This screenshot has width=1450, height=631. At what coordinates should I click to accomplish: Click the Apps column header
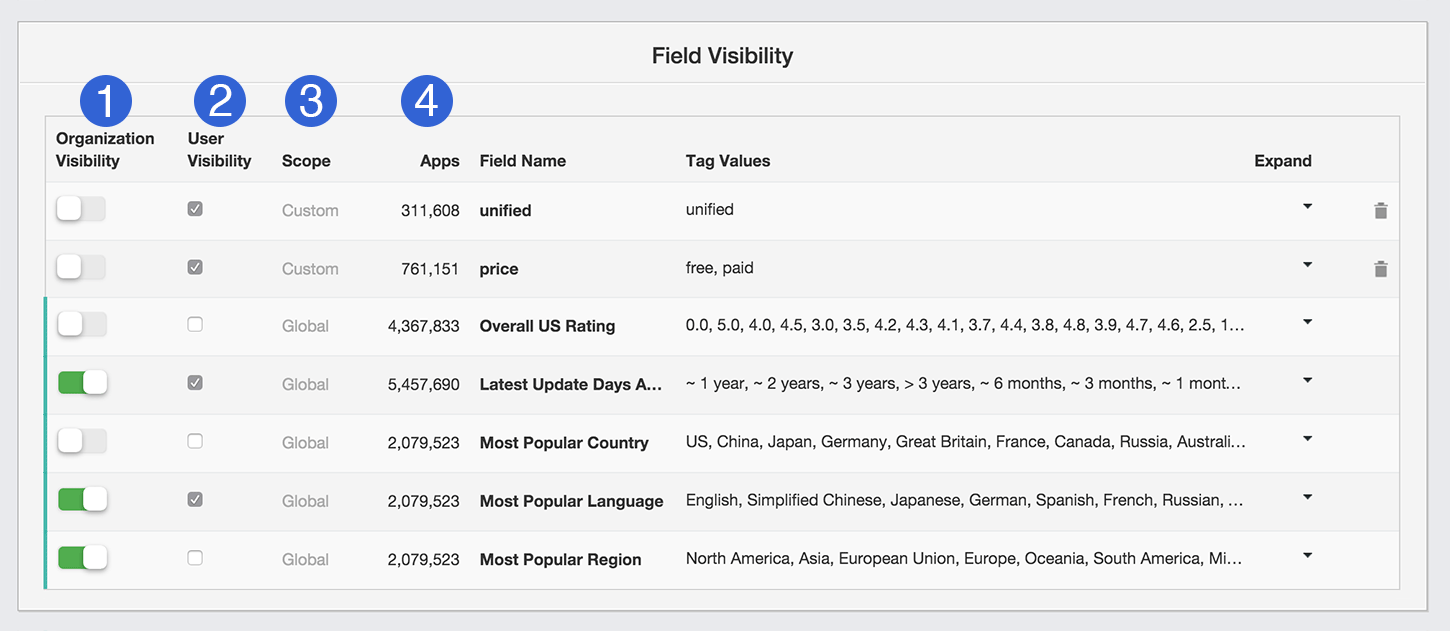[x=440, y=161]
